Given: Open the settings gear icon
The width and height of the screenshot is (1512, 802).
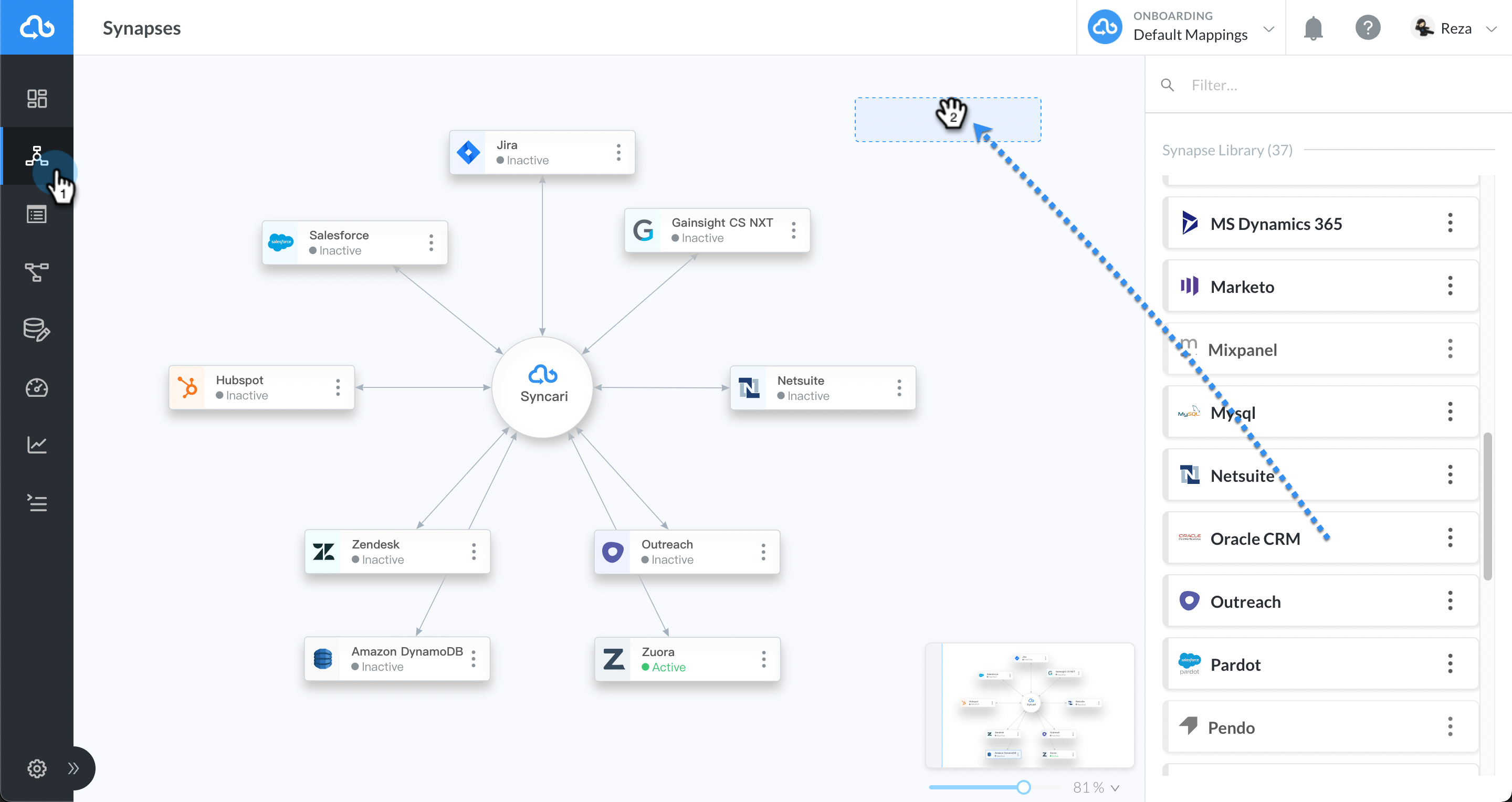Looking at the screenshot, I should coord(36,768).
